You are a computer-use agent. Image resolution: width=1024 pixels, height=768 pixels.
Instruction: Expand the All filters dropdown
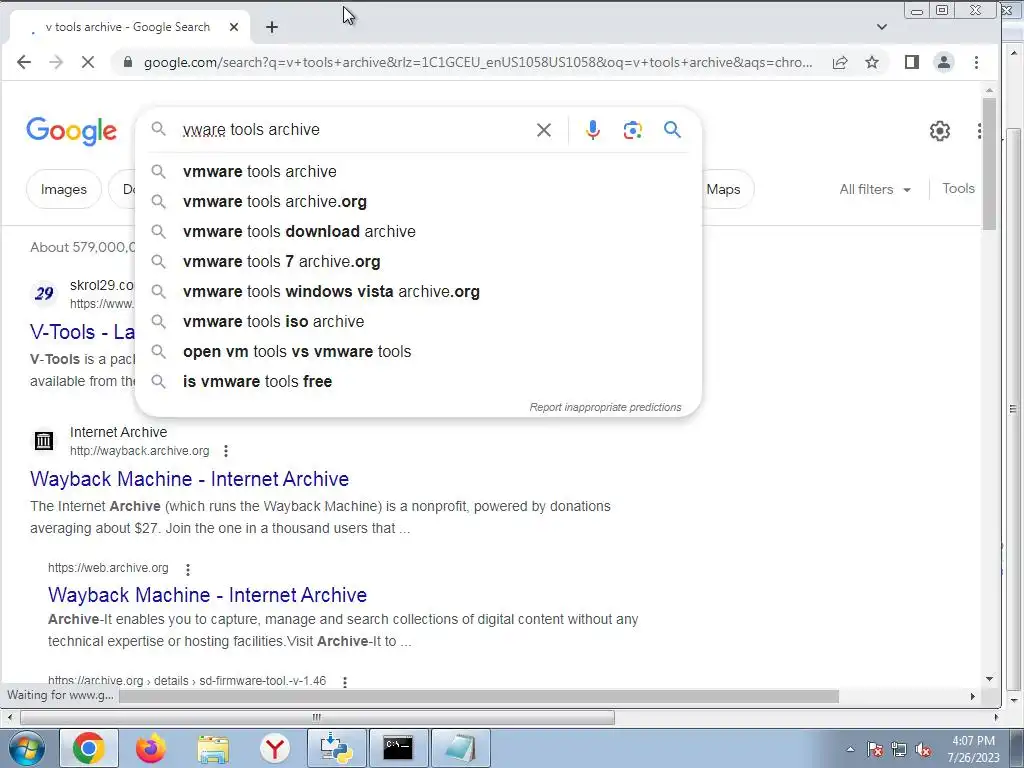(x=875, y=189)
